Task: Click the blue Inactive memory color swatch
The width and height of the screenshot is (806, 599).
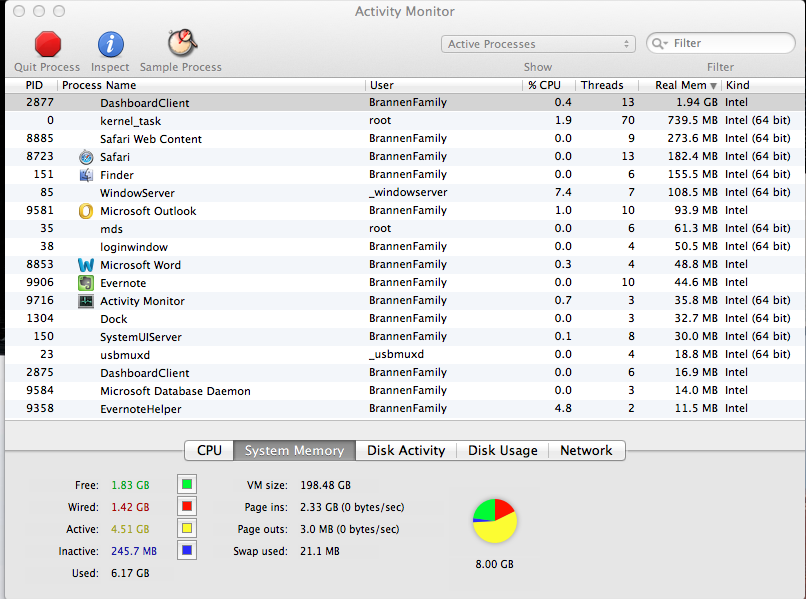Action: pyautogui.click(x=187, y=551)
